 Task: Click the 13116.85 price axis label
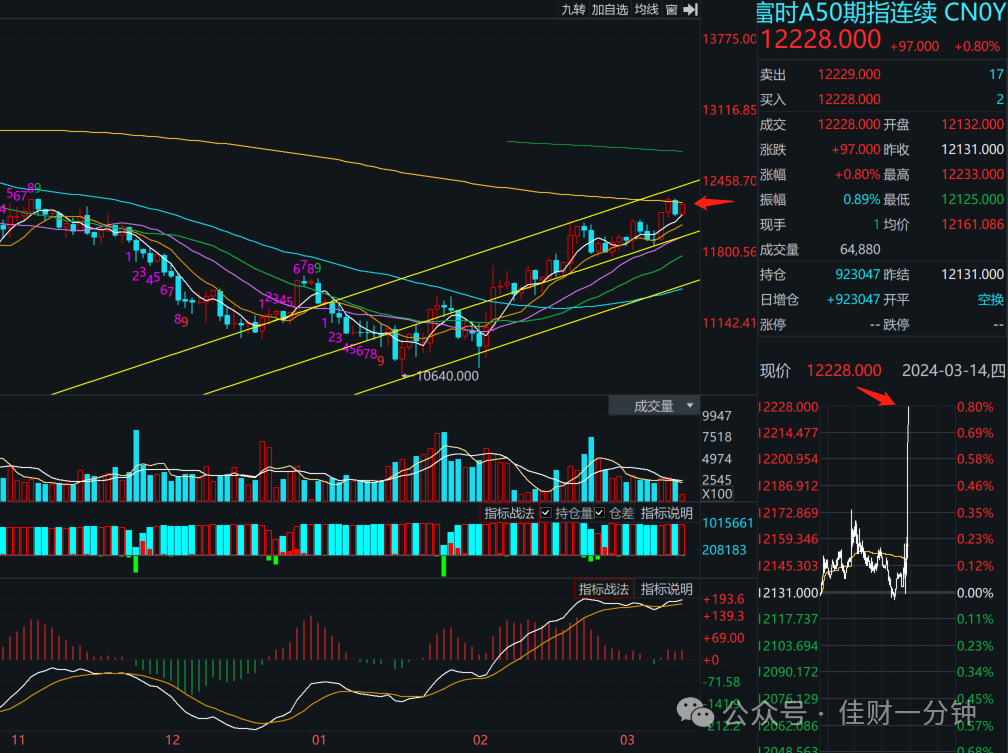tap(729, 110)
